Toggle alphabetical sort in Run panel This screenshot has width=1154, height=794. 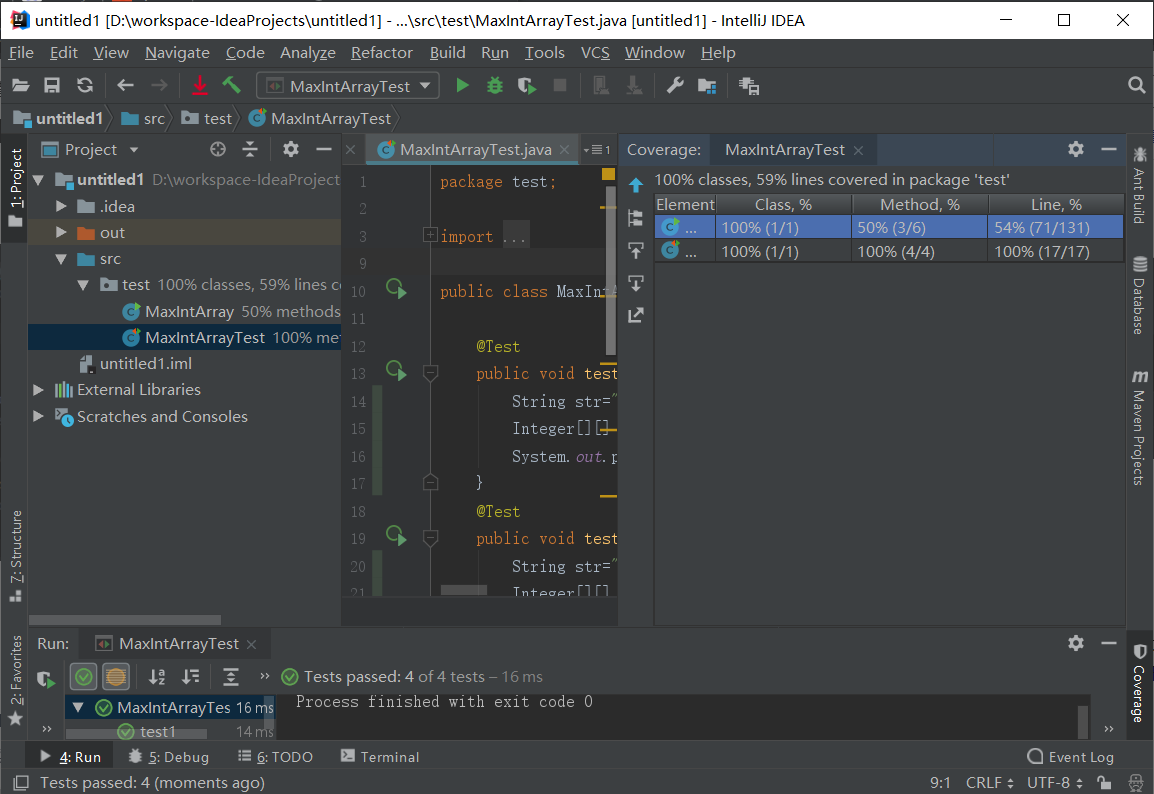coord(157,677)
